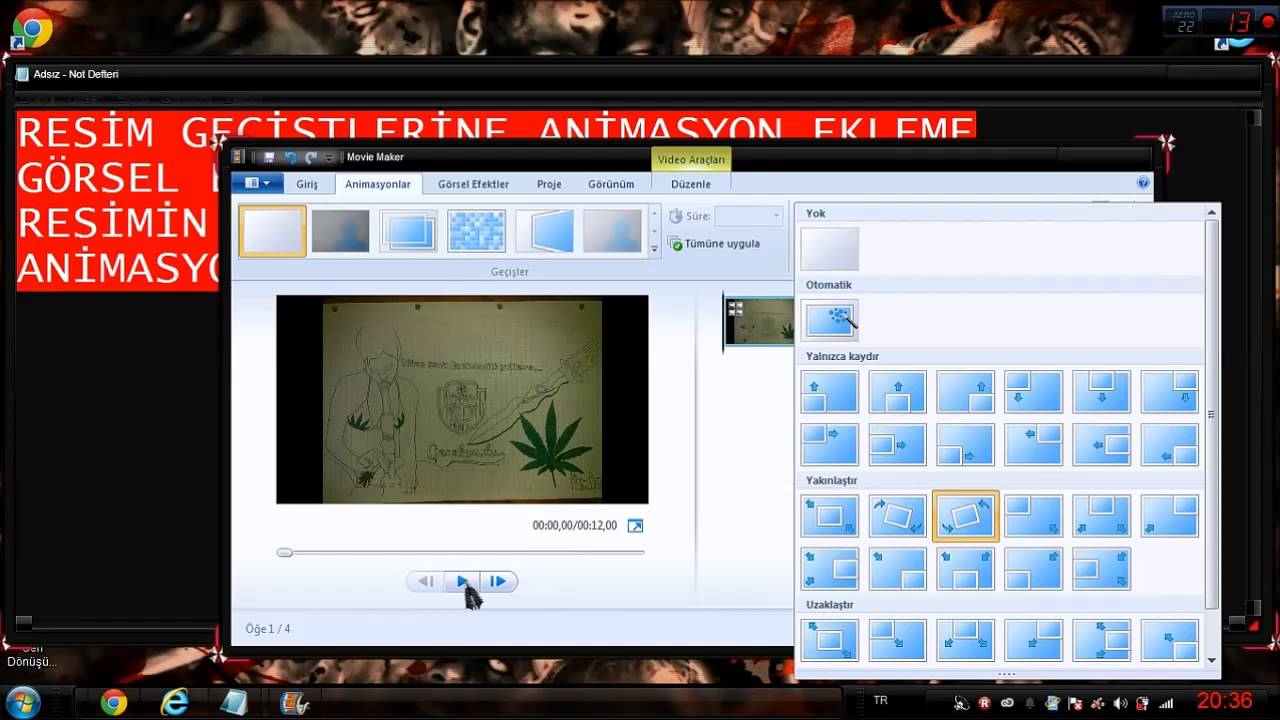1280x720 pixels.
Task: Pick the overlapping blue frames transition
Action: point(408,231)
